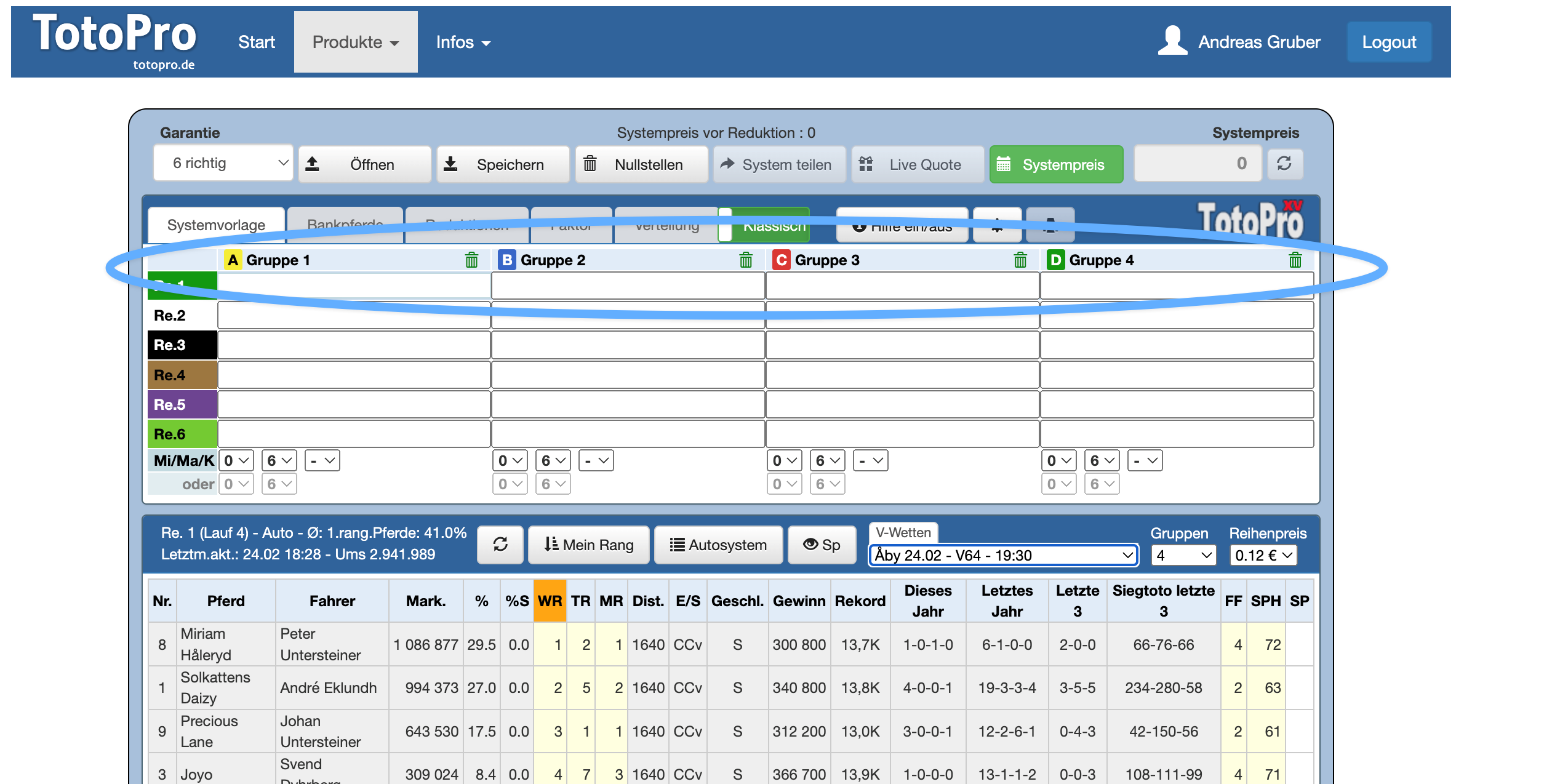The width and height of the screenshot is (1568, 784).
Task: Click the Mein Rang sort button
Action: click(589, 545)
